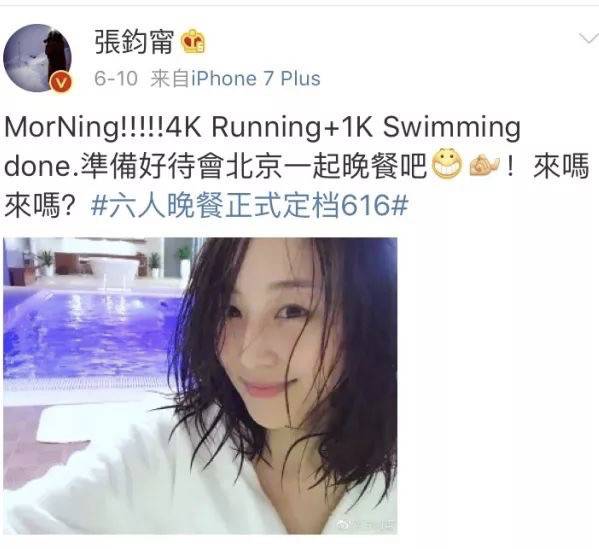Expand the post options chevron menu
Image resolution: width=599 pixels, height=549 pixels.
(588, 39)
